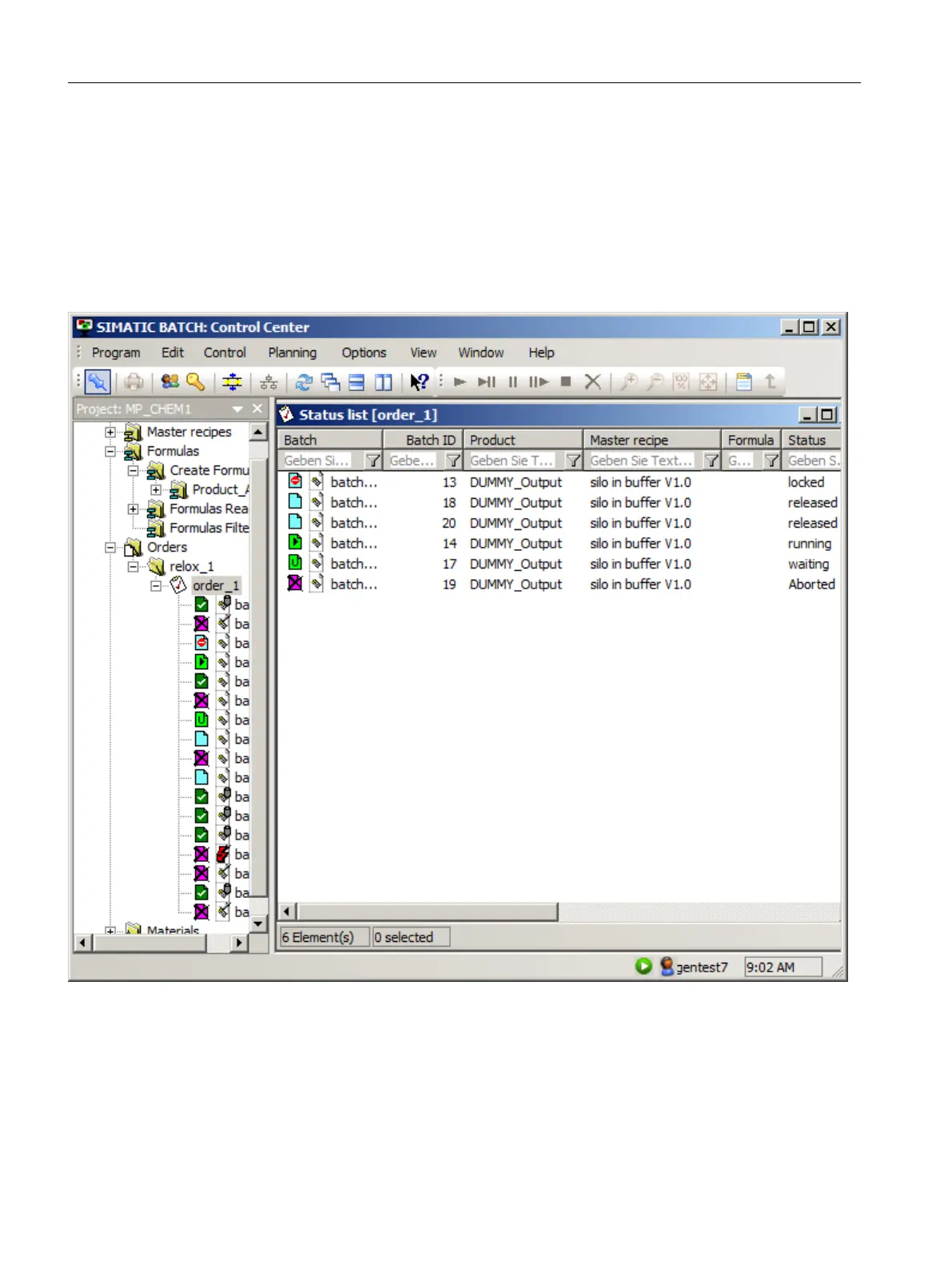The width and height of the screenshot is (952, 1269).
Task: Select the Formulas Filte... tree item
Action: click(209, 528)
